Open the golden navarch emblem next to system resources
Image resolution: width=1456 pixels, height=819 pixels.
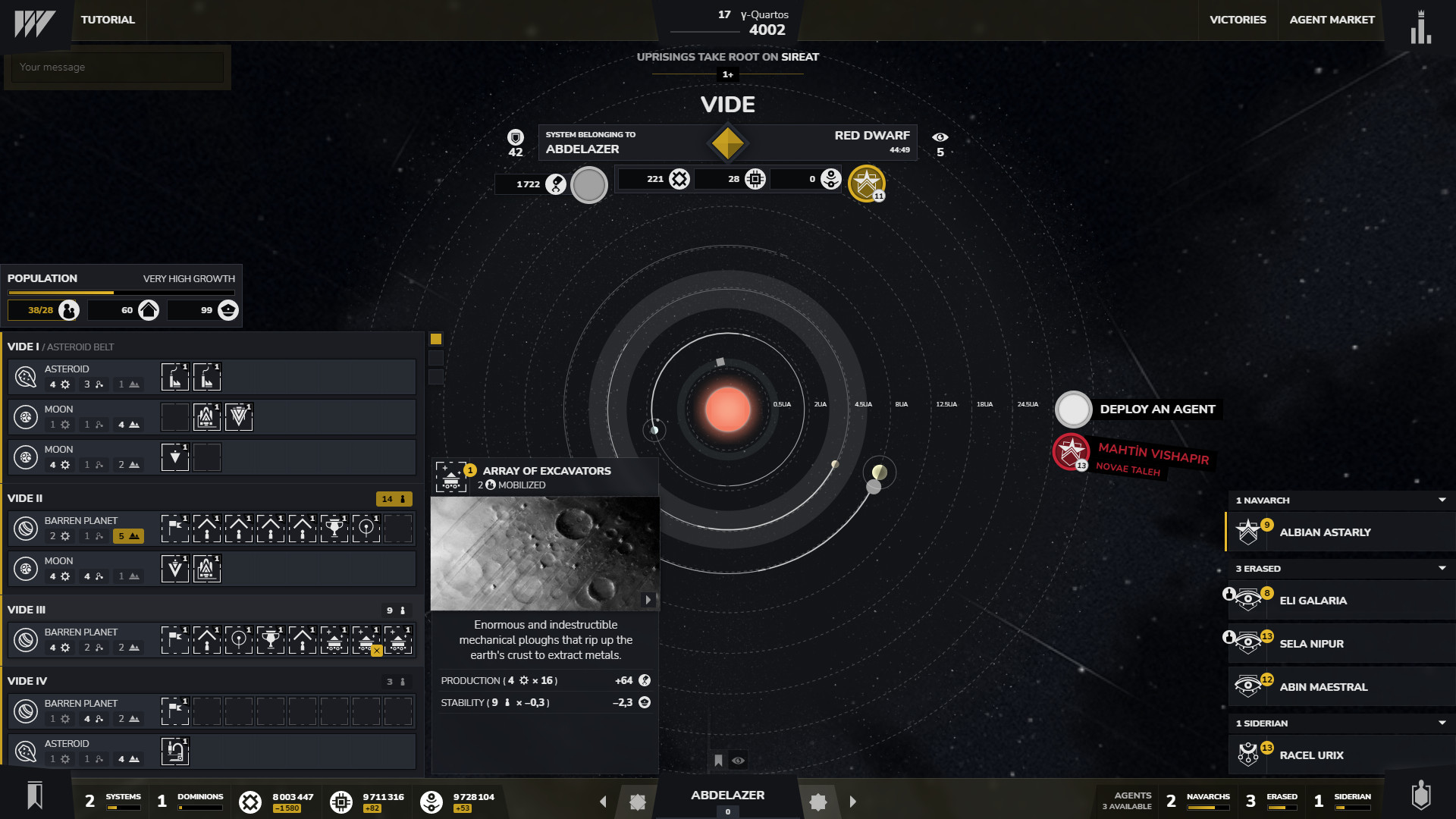tap(867, 183)
